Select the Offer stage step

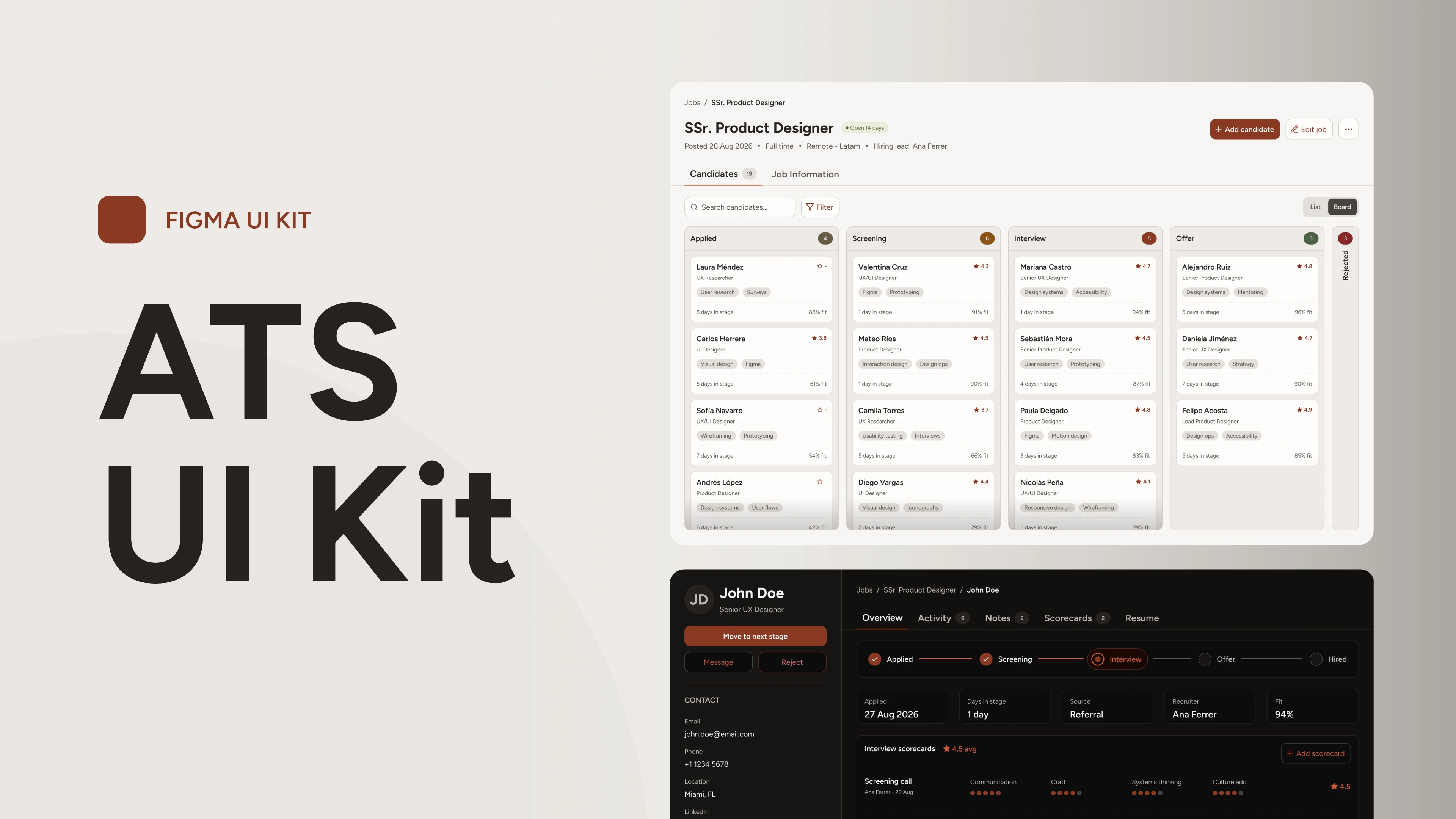coord(1216,659)
